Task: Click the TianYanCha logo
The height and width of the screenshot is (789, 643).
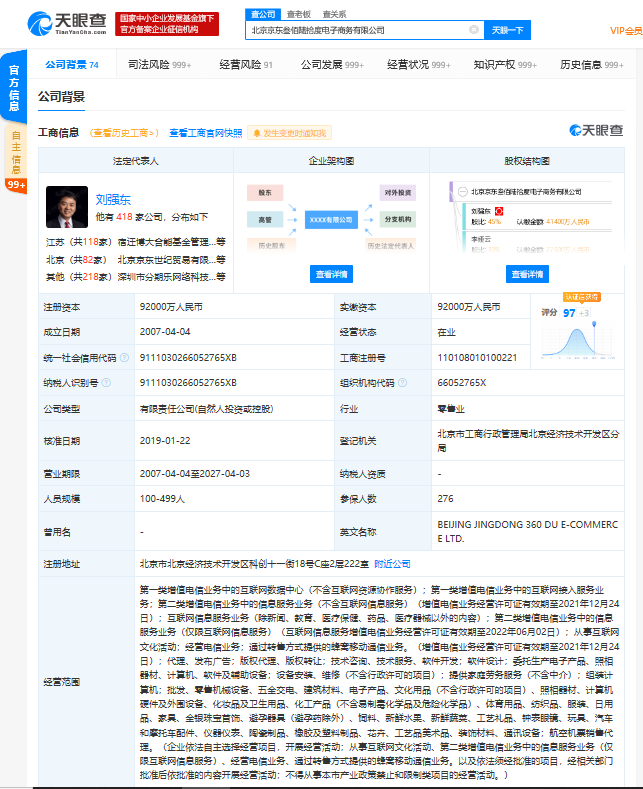Action: pyautogui.click(x=66, y=24)
